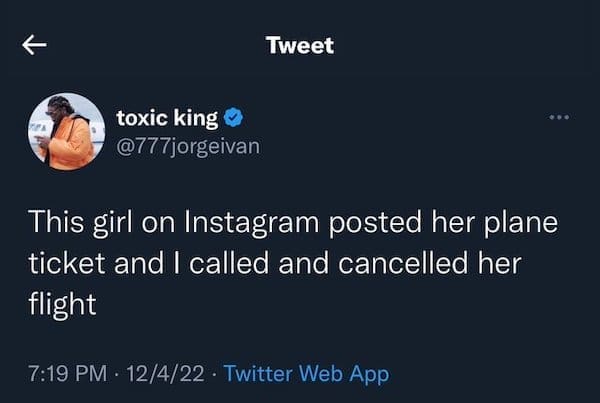Click the word "flight" ending the tweet
The width and height of the screenshot is (600, 403).
tap(62, 303)
